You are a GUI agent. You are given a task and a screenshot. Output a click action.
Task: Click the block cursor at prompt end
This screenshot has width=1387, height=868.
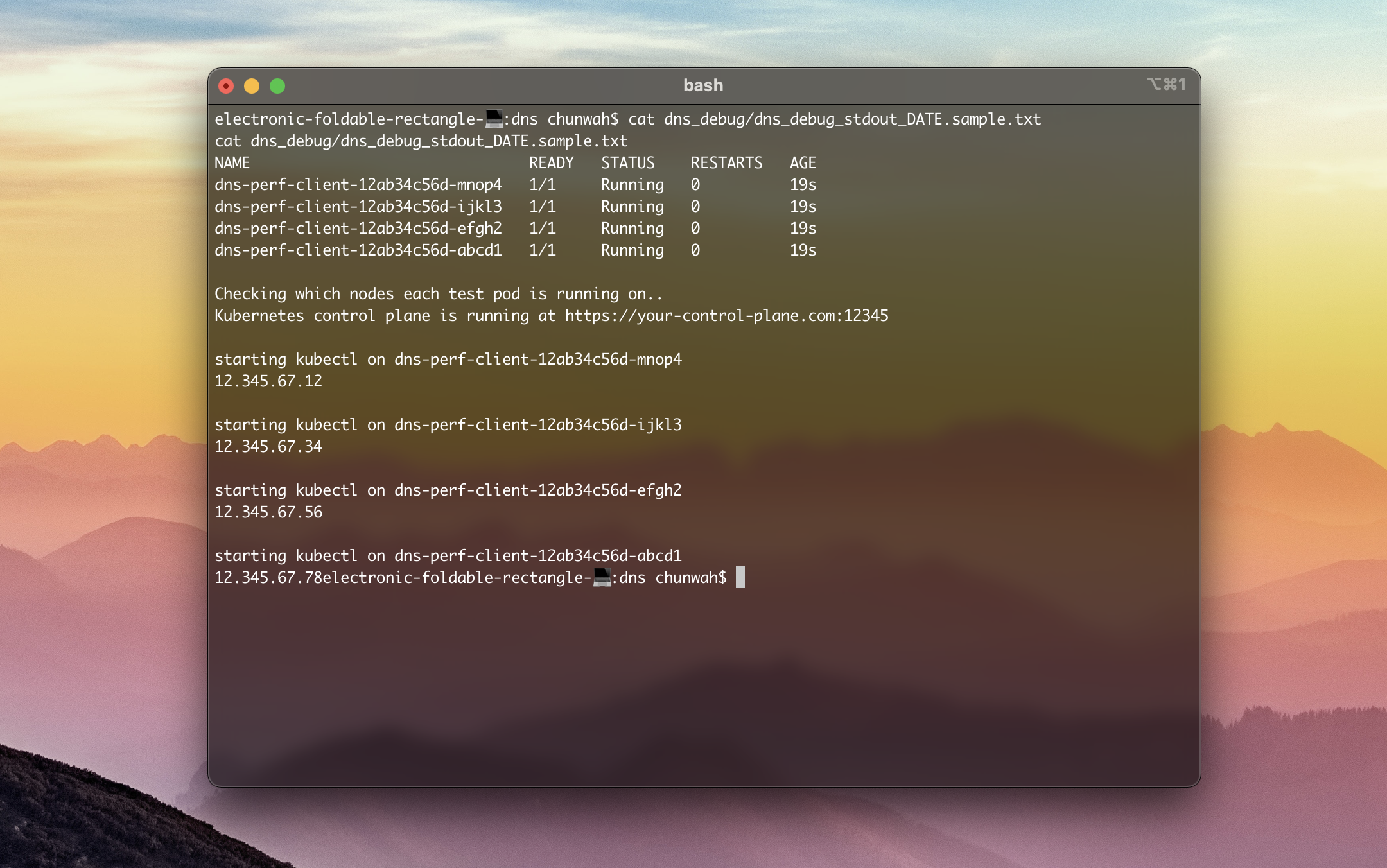(x=740, y=577)
